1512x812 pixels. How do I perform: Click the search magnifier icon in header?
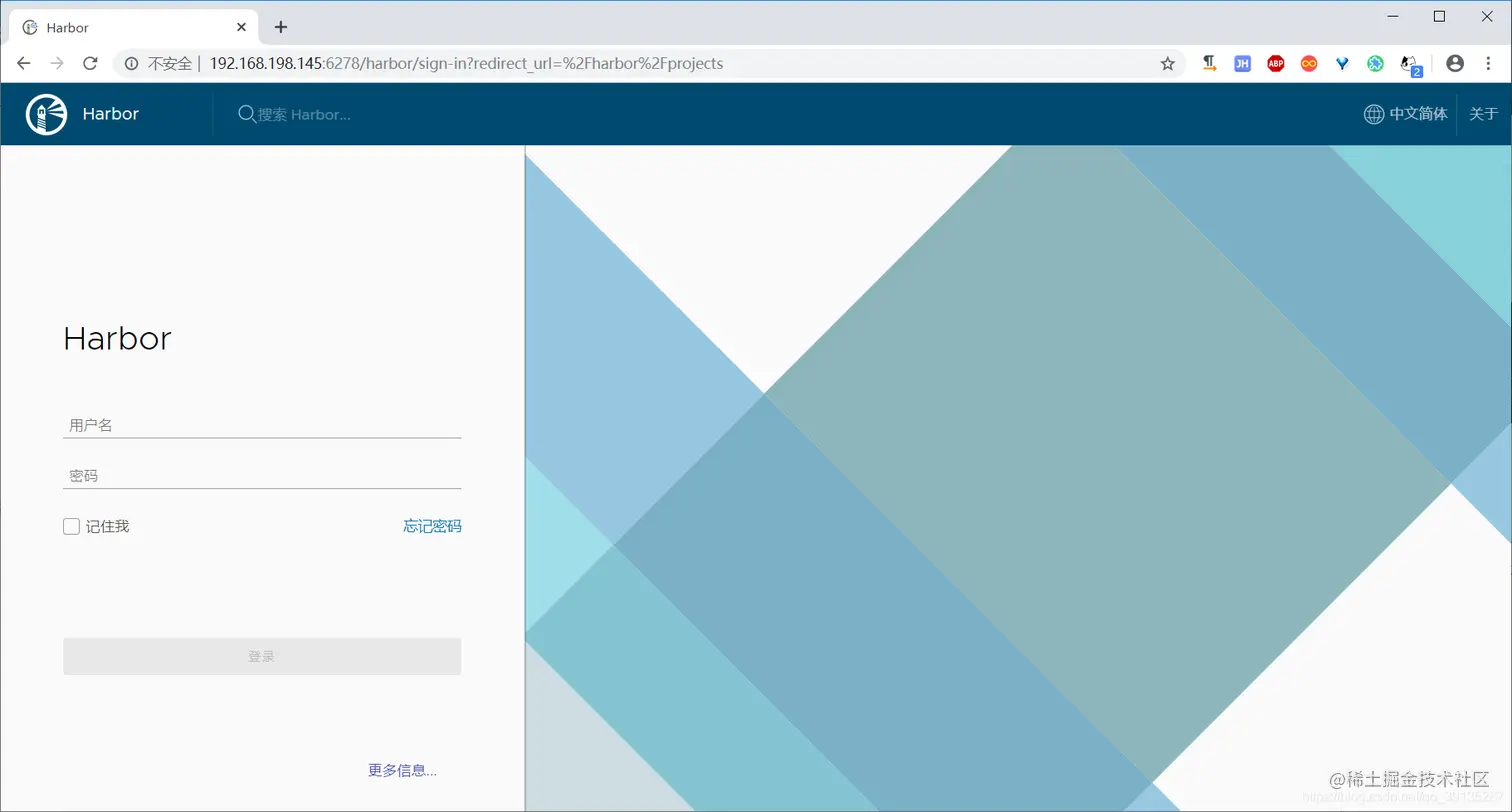click(x=246, y=114)
